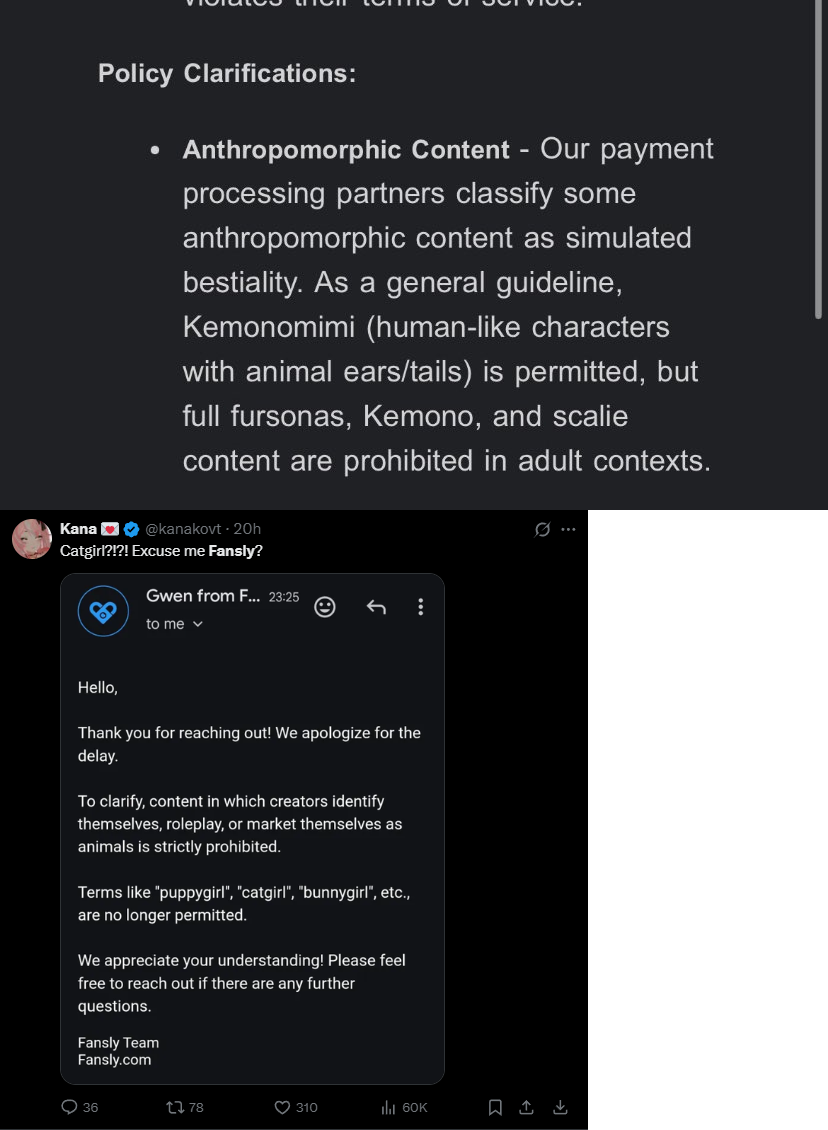Bookmark this tweet

pyautogui.click(x=495, y=1107)
